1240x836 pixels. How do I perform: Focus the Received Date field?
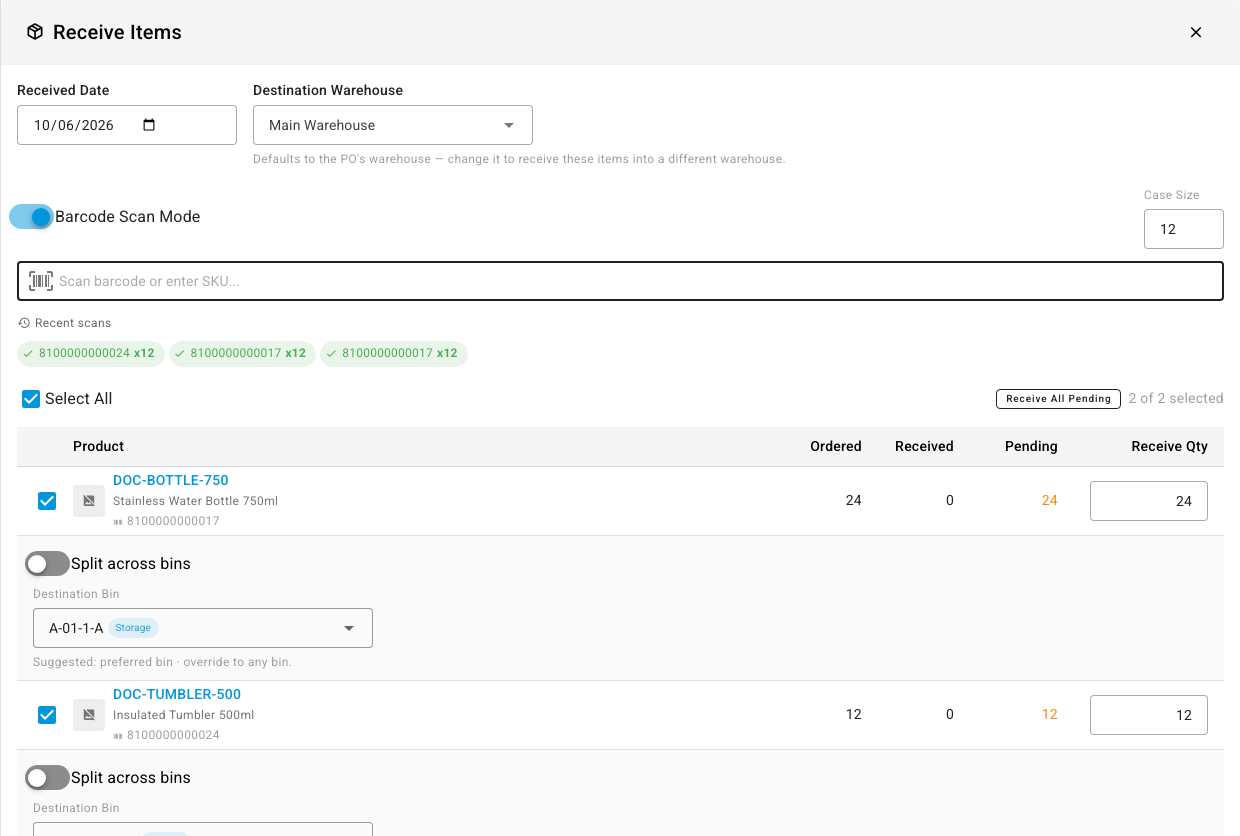coord(127,125)
